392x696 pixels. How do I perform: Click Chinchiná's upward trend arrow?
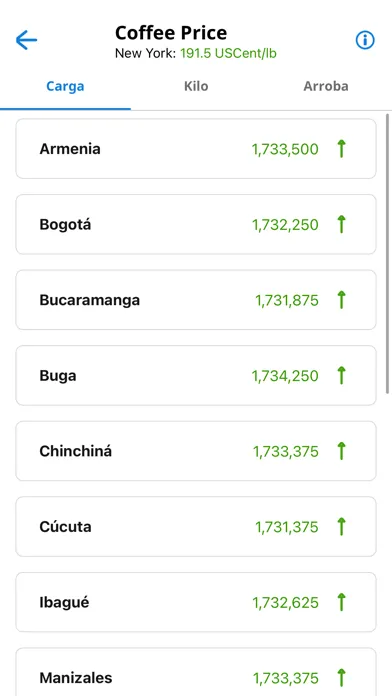pyautogui.click(x=341, y=451)
